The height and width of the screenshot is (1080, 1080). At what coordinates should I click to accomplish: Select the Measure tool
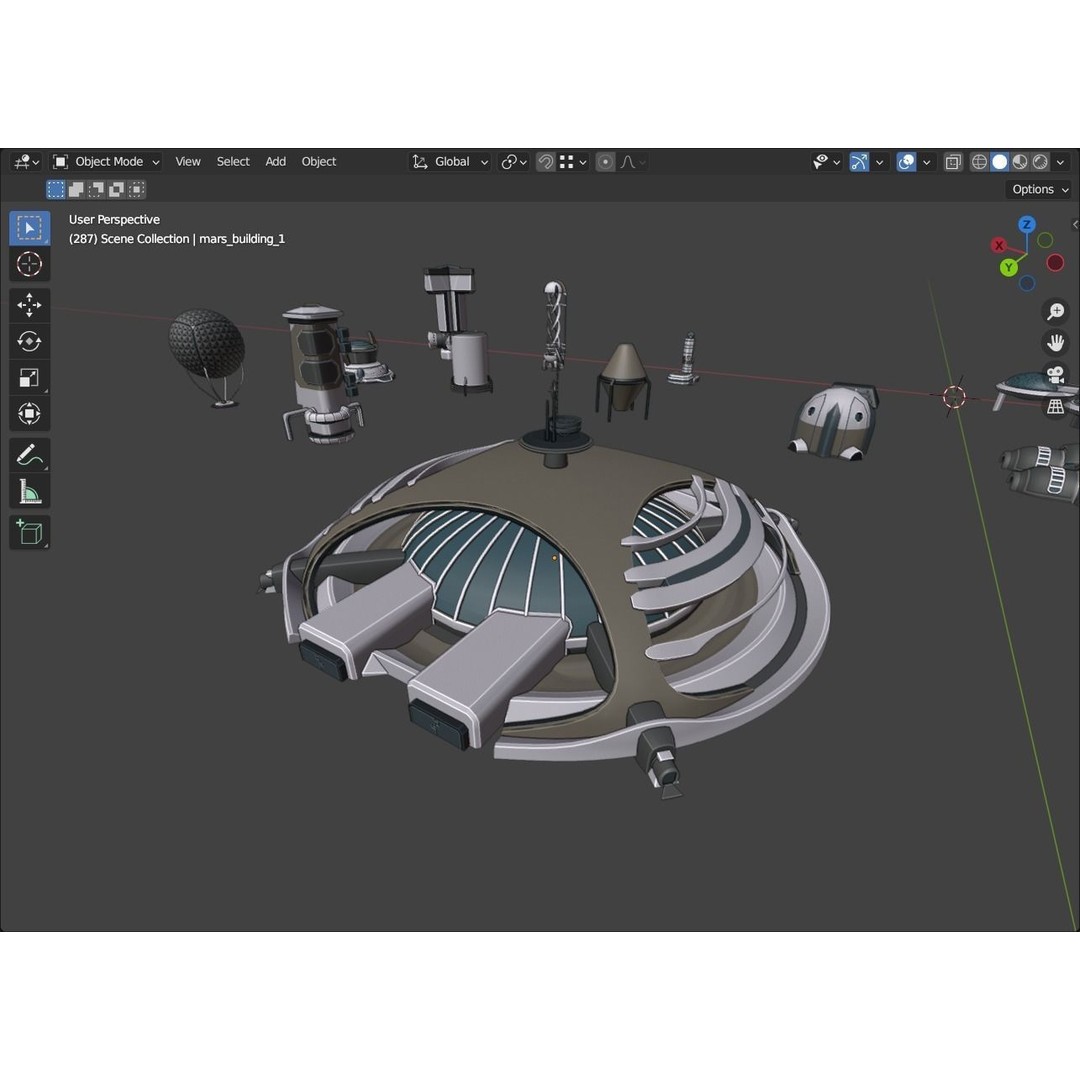pyautogui.click(x=29, y=490)
